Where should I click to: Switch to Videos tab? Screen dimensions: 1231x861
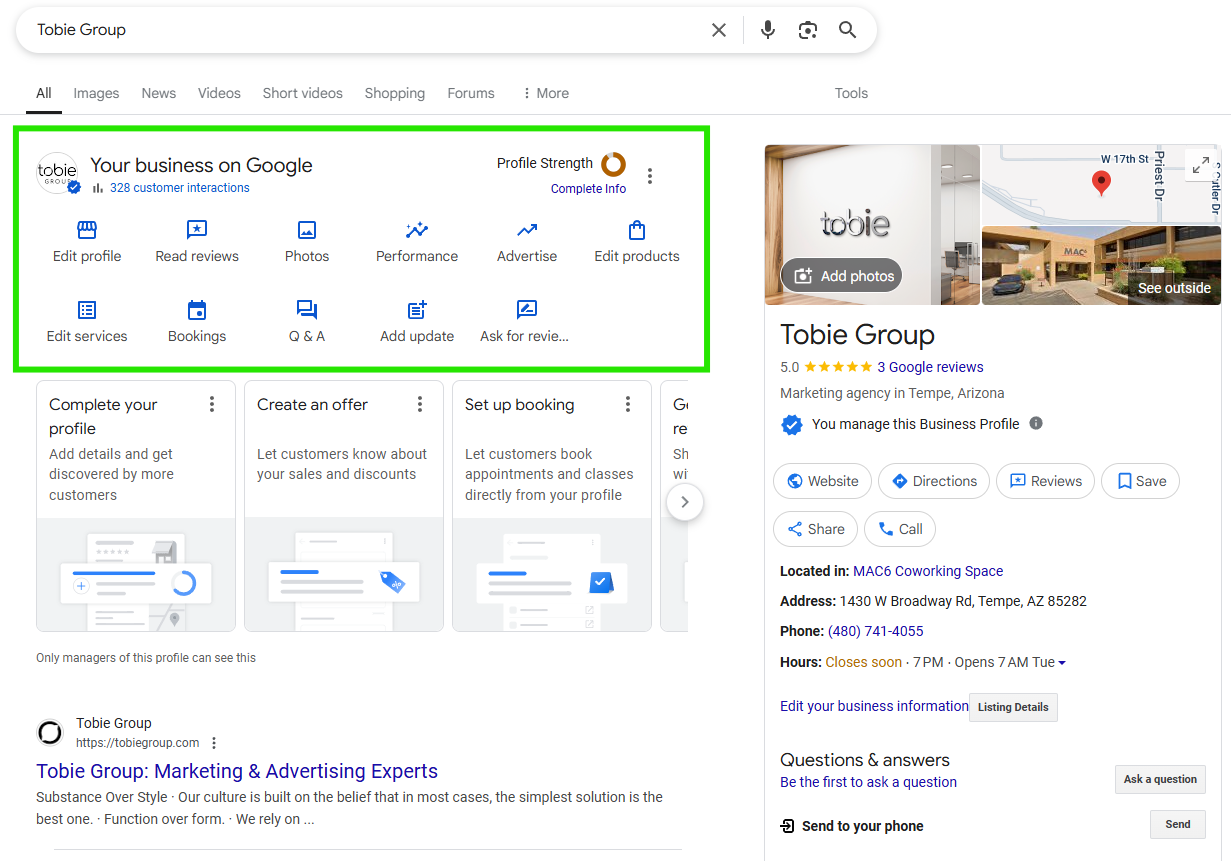tap(219, 93)
